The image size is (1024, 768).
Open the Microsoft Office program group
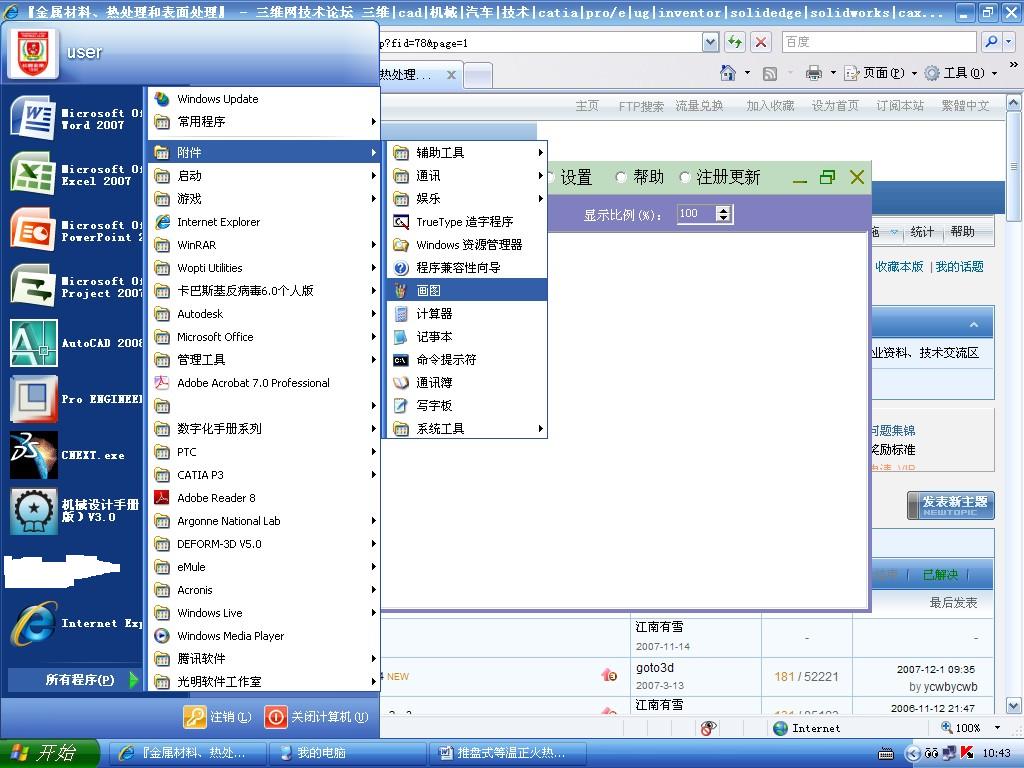coord(264,337)
